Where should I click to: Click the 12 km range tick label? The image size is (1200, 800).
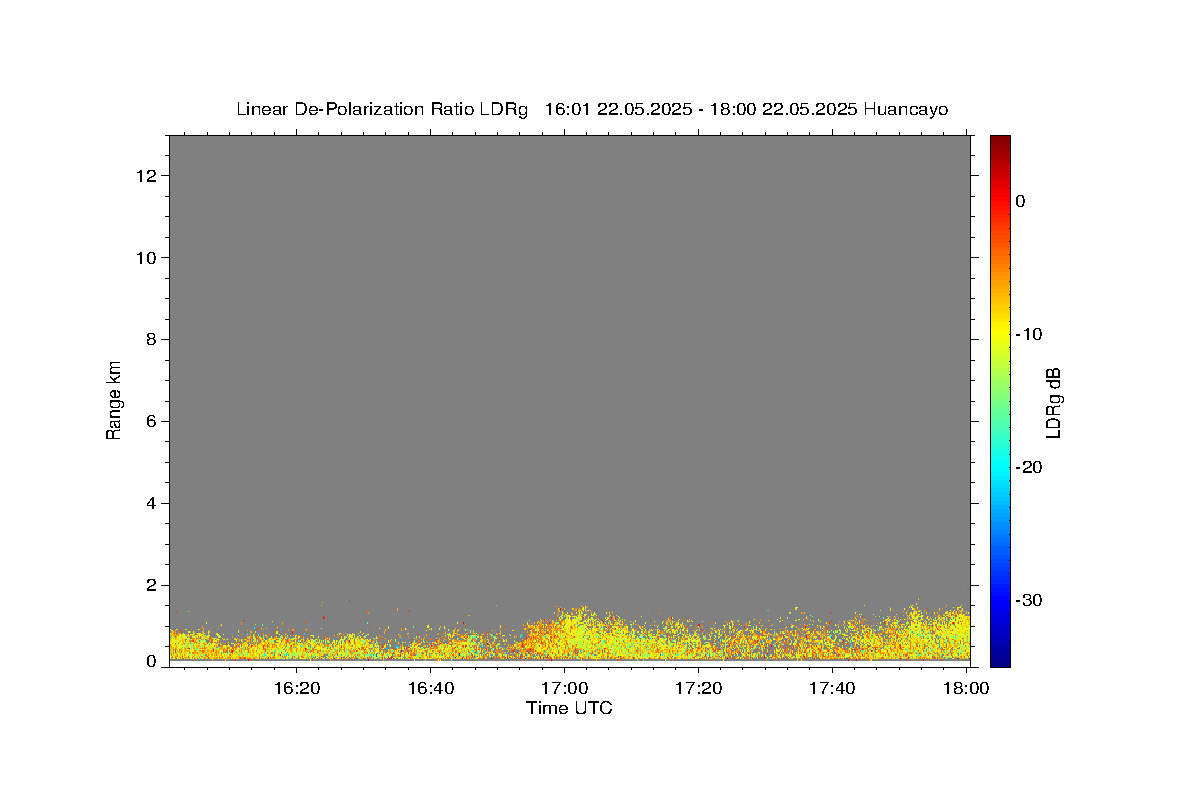(149, 176)
